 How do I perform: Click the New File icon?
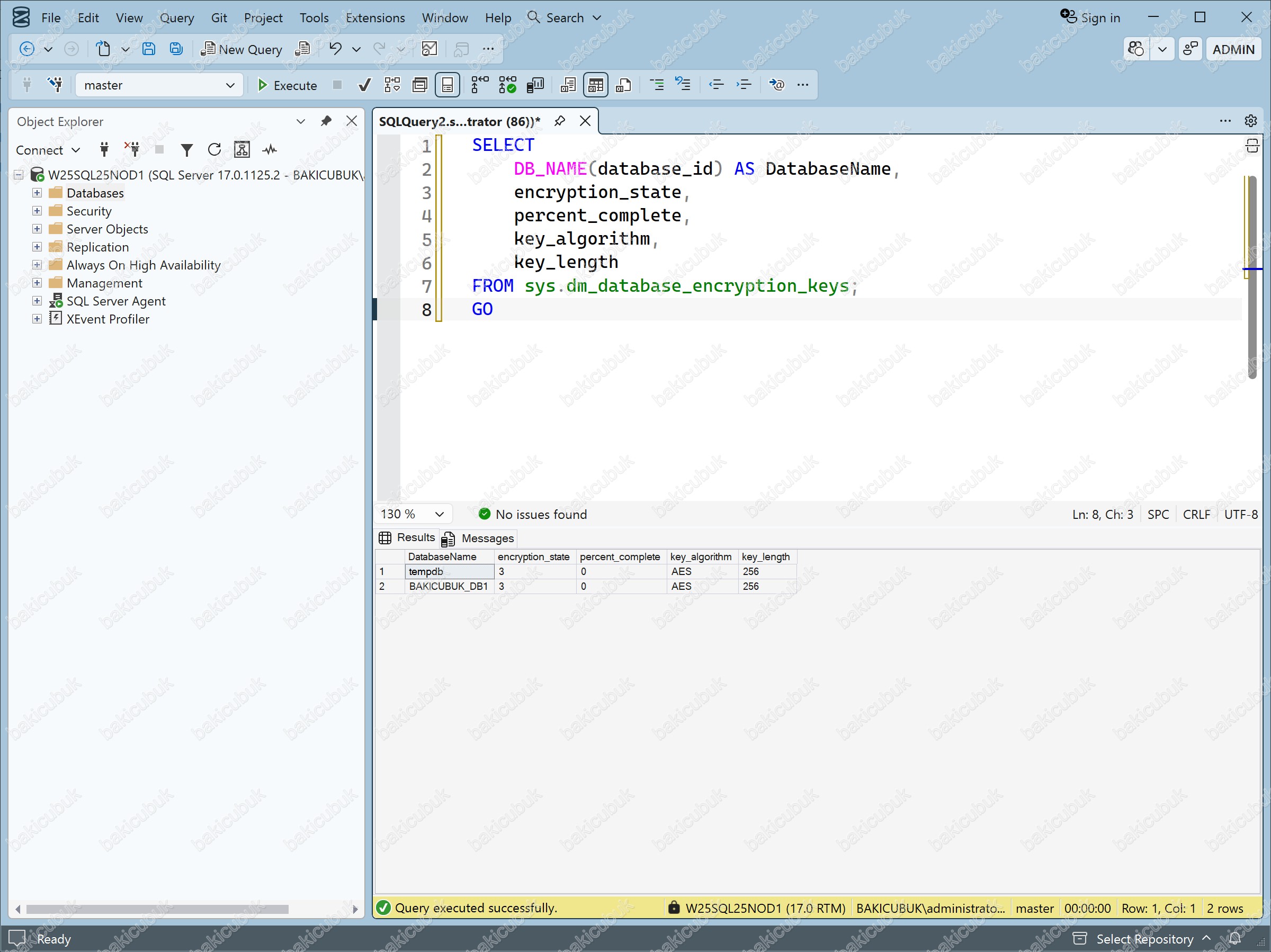pyautogui.click(x=103, y=49)
